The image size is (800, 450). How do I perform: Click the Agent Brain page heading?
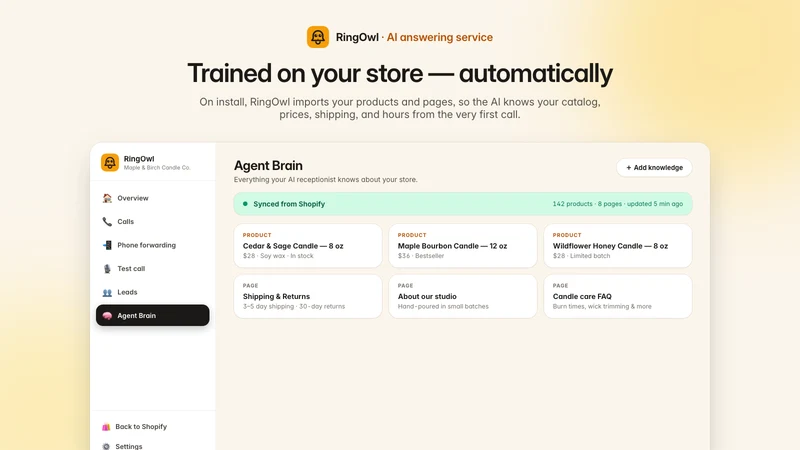pyautogui.click(x=268, y=165)
